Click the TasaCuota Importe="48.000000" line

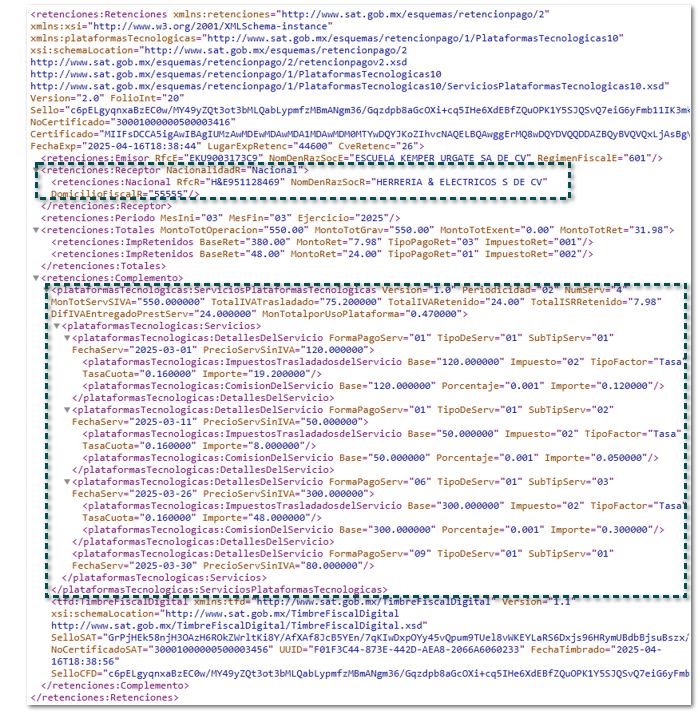coord(202,518)
